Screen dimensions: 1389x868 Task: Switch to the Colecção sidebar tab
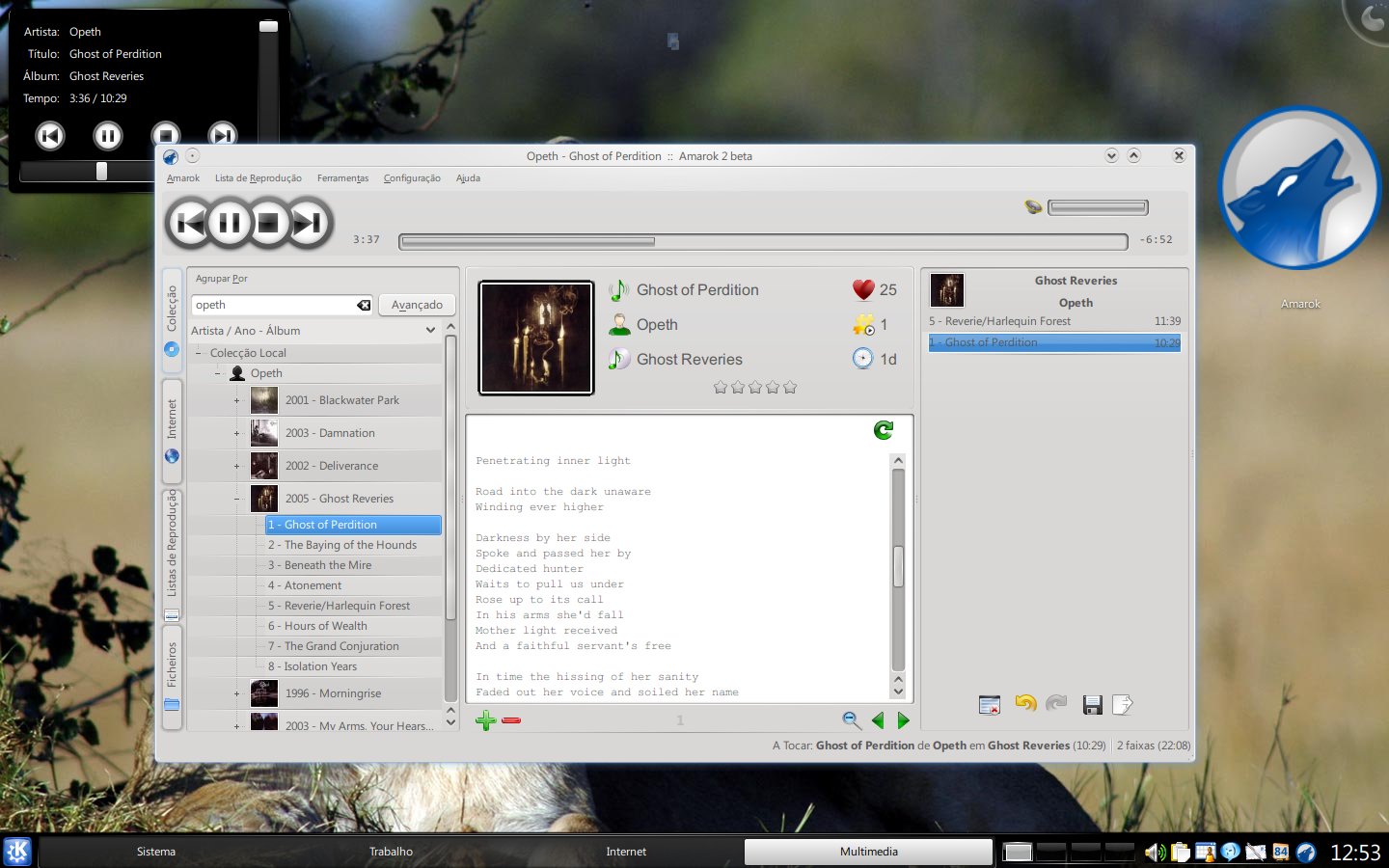click(172, 320)
